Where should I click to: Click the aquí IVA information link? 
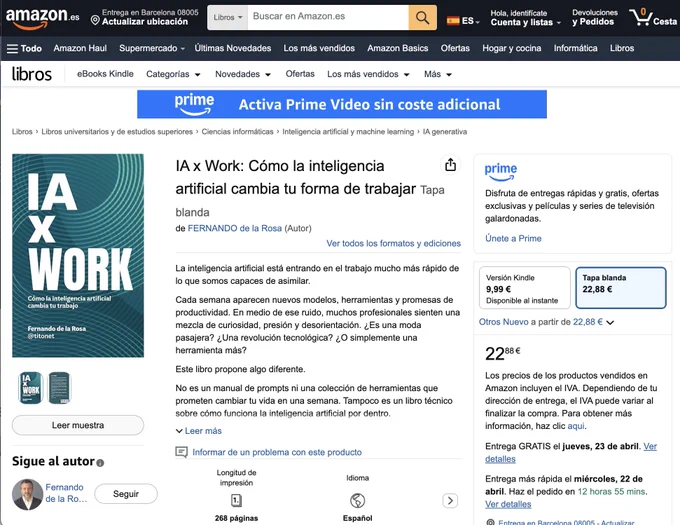(576, 426)
